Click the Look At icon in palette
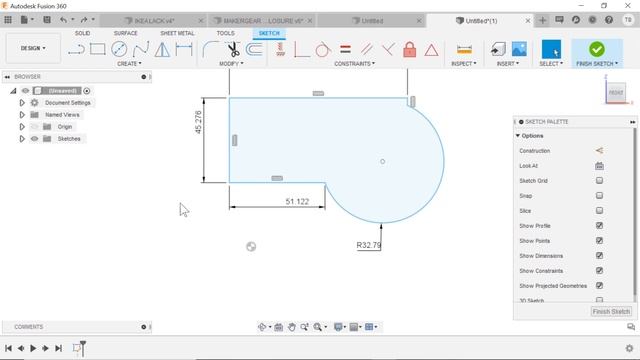This screenshot has height=360, width=640. [x=599, y=166]
